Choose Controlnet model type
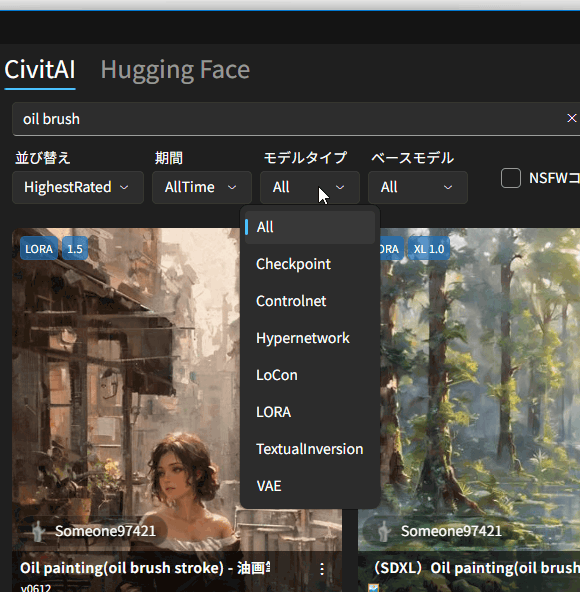The width and height of the screenshot is (580, 592). [310, 301]
